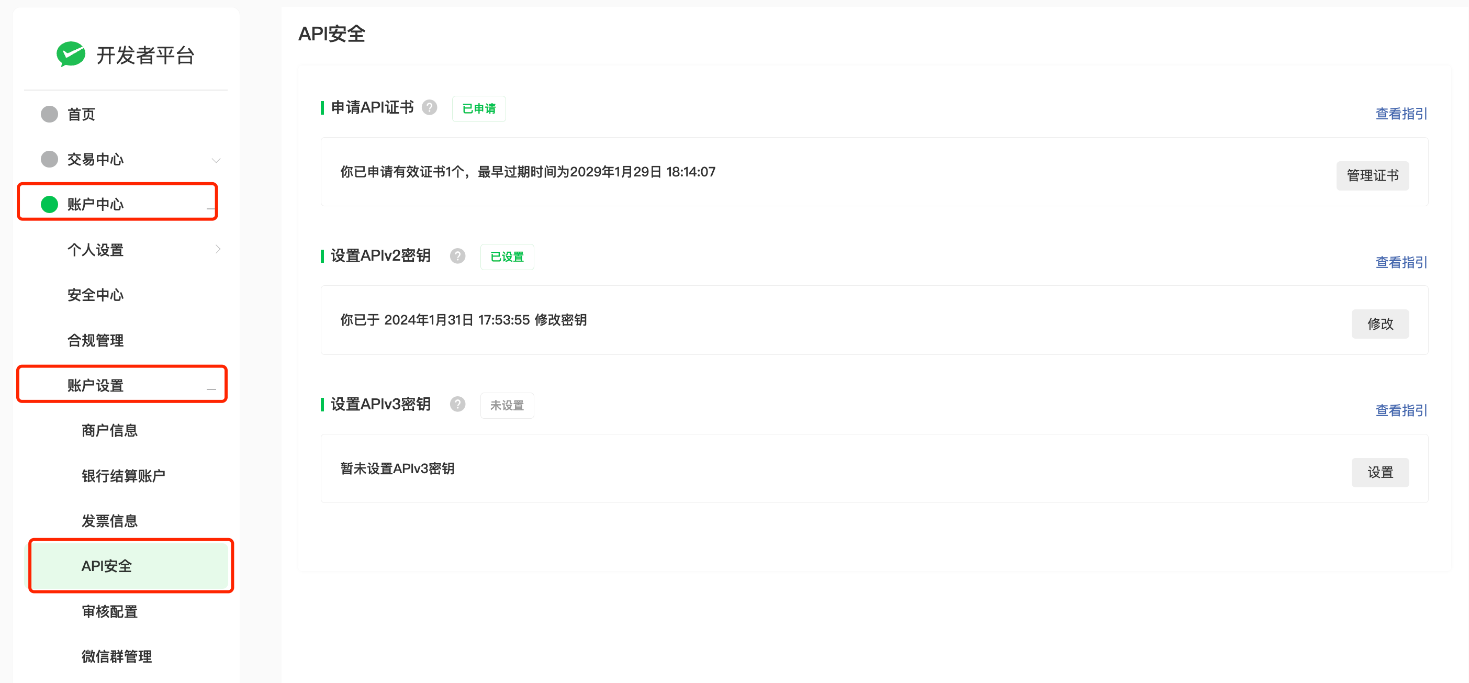Open the 安全中心 menu item

pos(96,295)
